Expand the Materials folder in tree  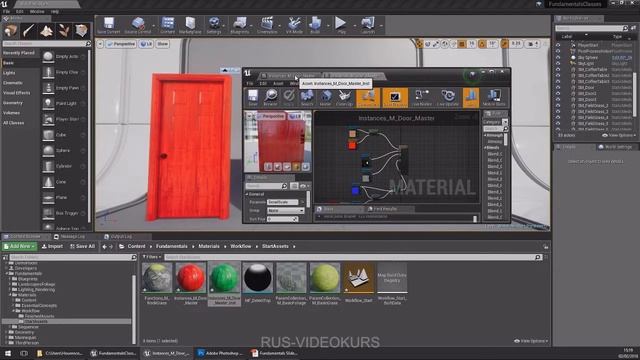click(x=10, y=295)
